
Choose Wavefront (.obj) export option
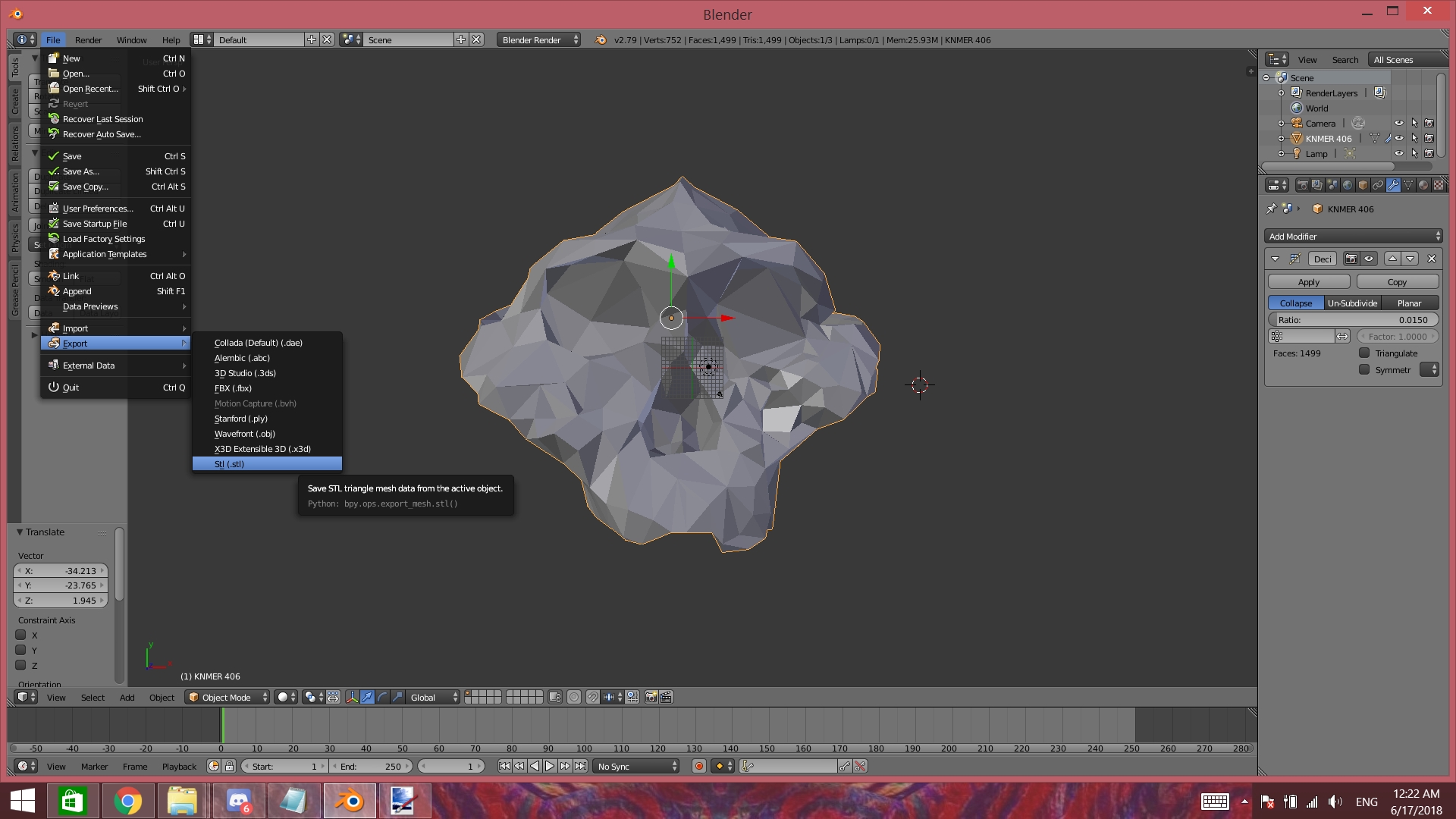coord(267,434)
